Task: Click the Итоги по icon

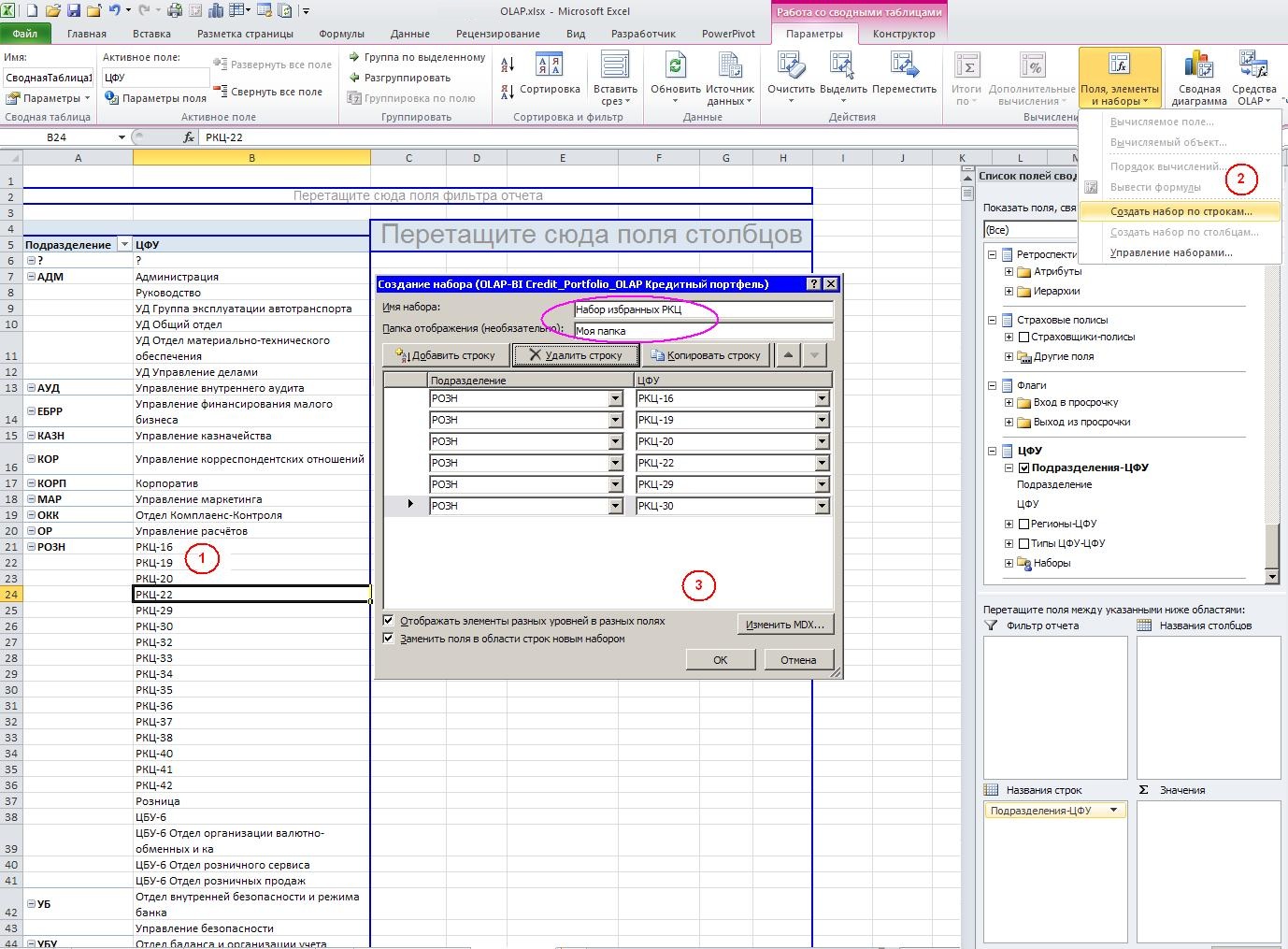Action: 966,65
